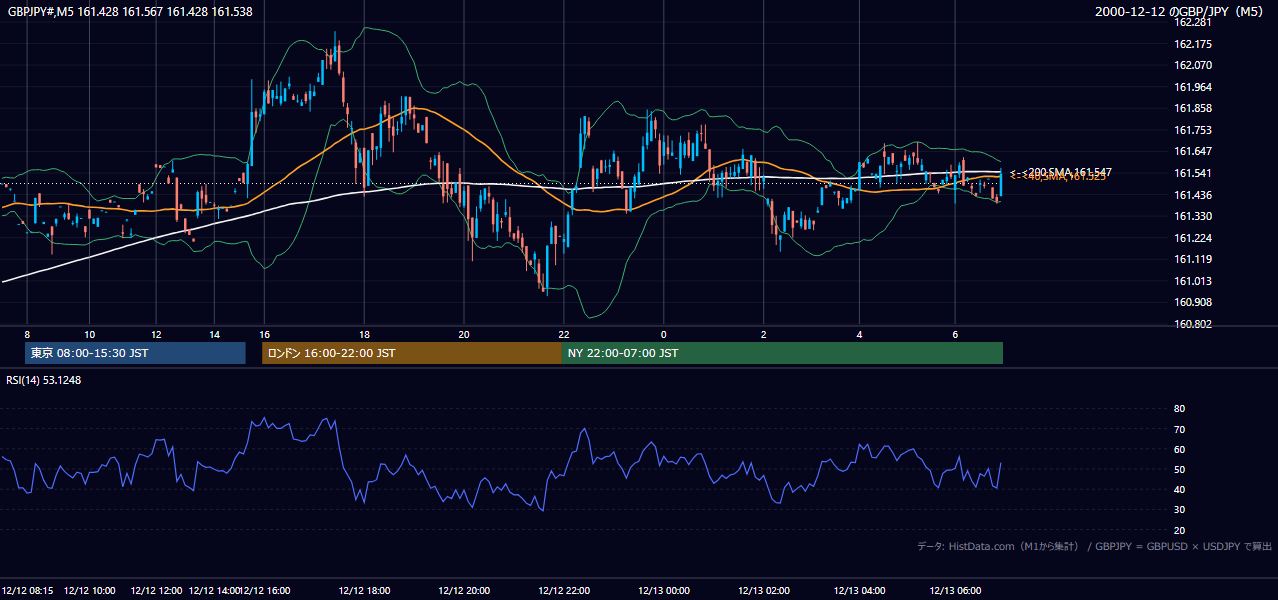The height and width of the screenshot is (600, 1278).
Task: Click bottom time label 12/12 12:00
Action: point(156,590)
